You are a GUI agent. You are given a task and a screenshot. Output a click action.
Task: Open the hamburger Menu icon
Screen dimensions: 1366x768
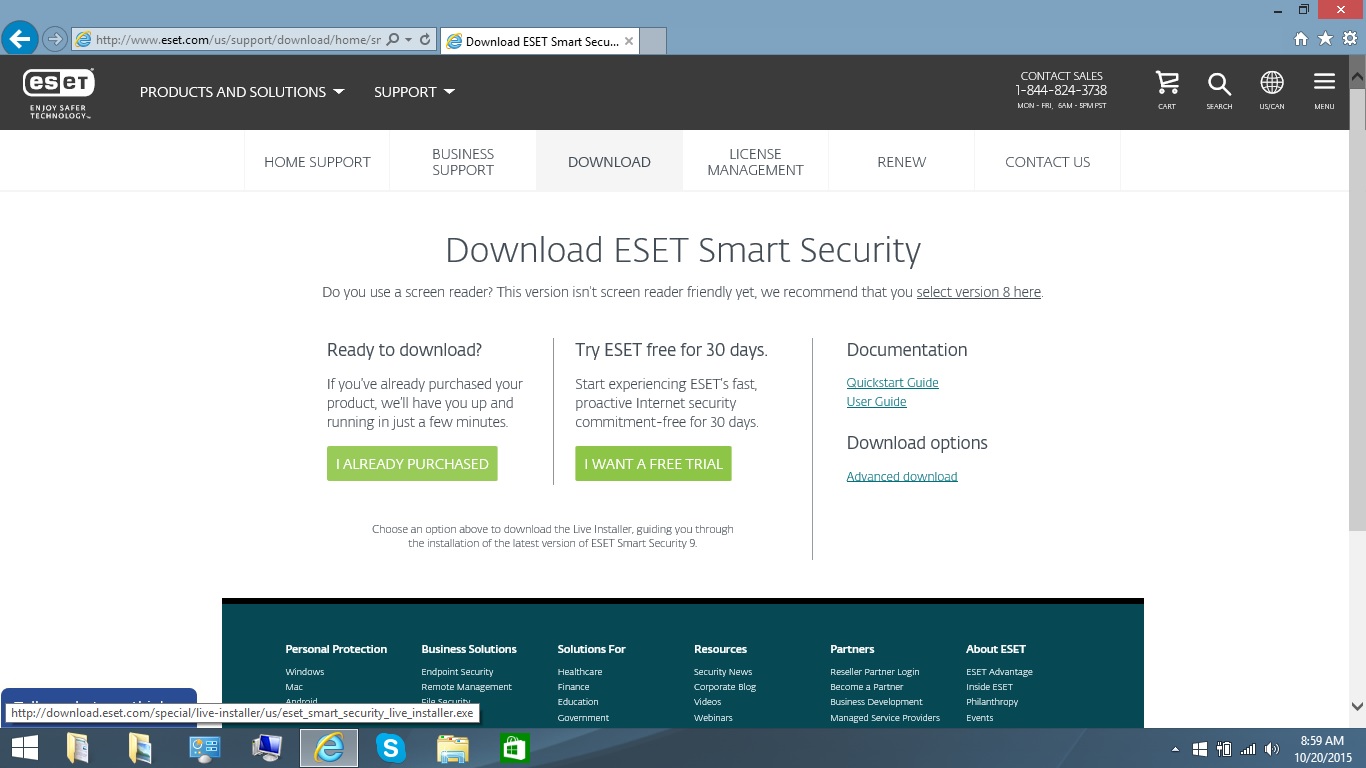[x=1324, y=90]
